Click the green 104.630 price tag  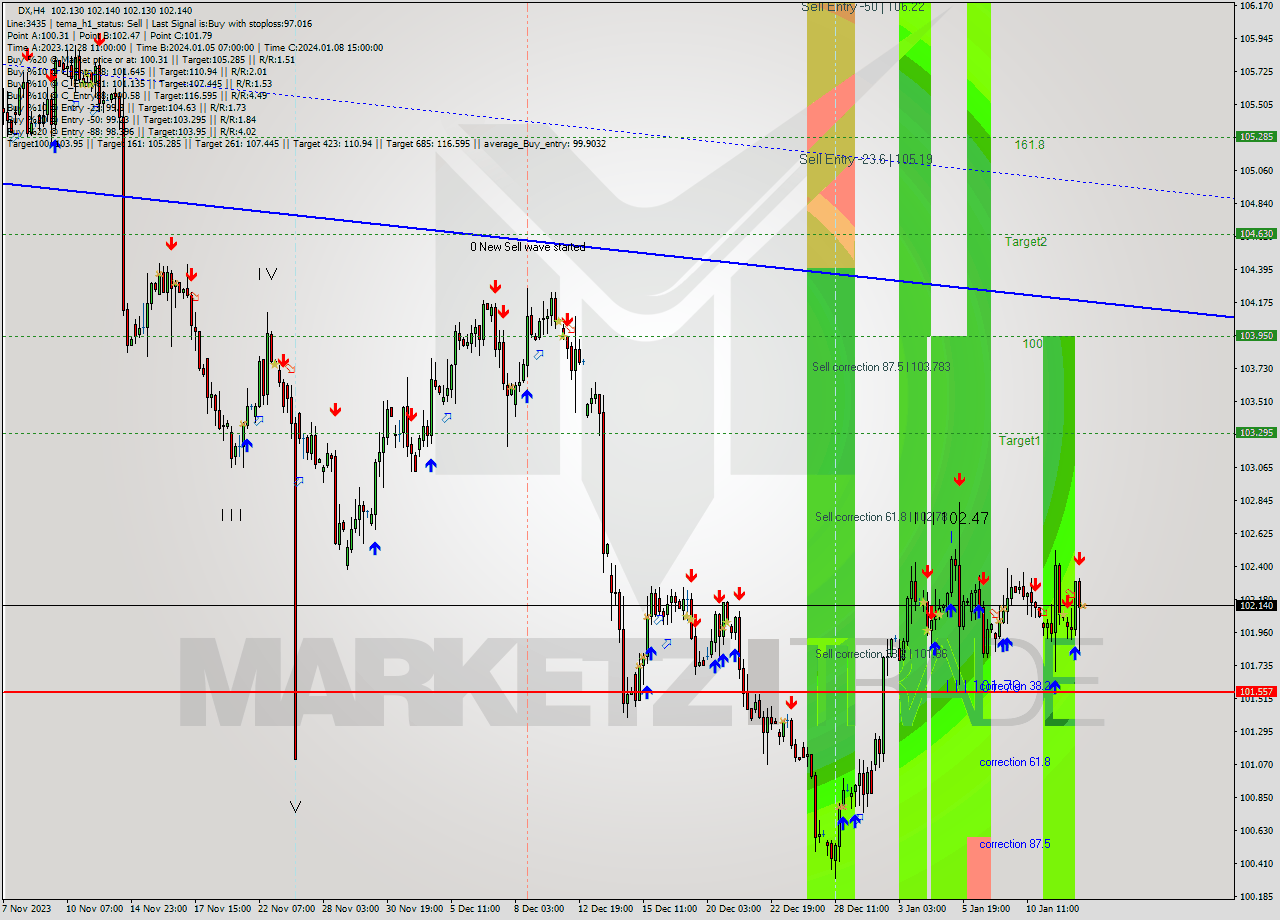pyautogui.click(x=1256, y=234)
